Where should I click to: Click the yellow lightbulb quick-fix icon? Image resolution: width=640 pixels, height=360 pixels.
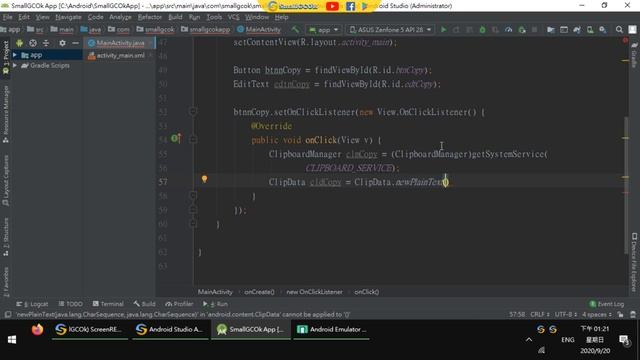204,179
